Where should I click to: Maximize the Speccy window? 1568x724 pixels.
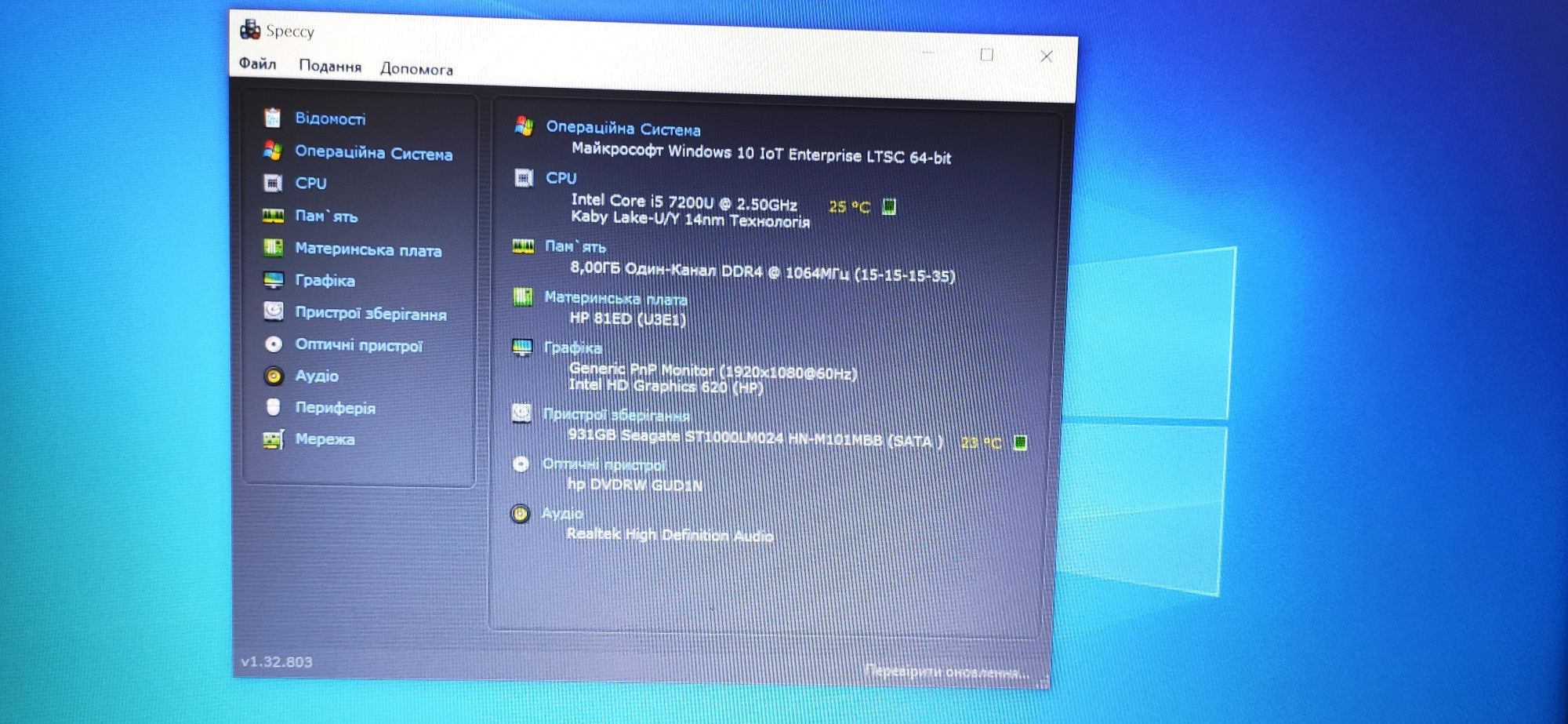click(x=987, y=55)
